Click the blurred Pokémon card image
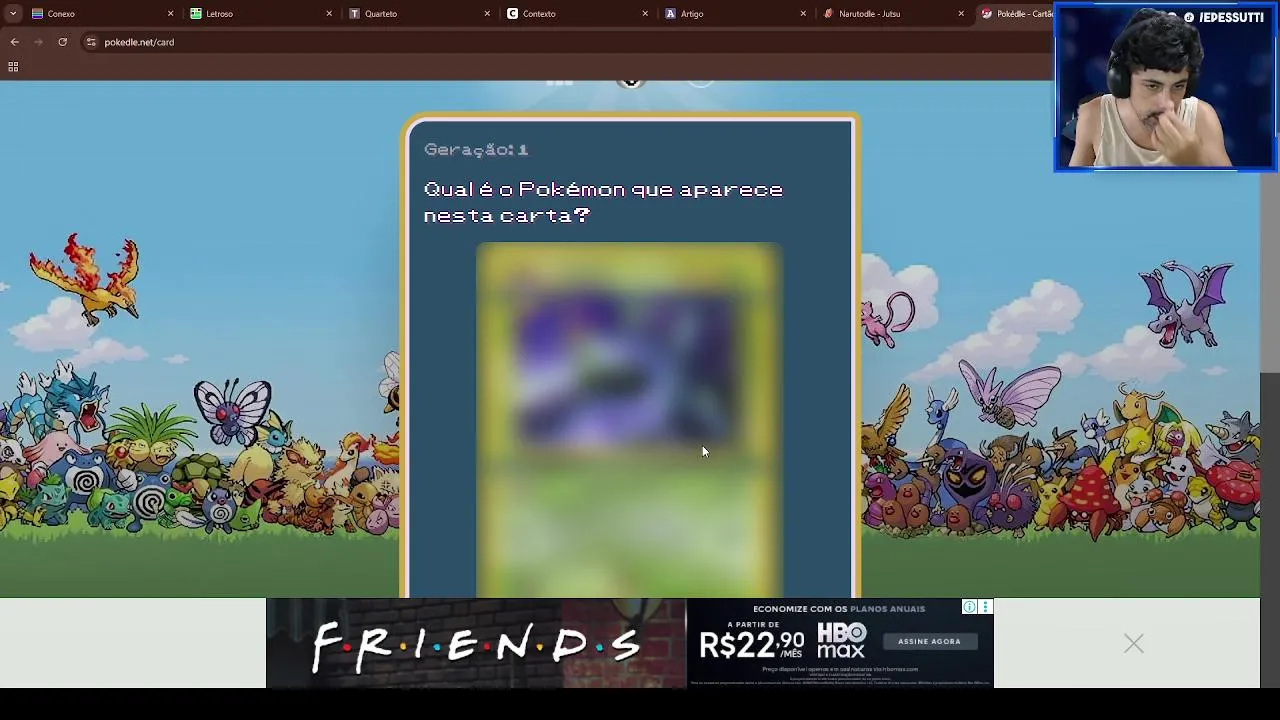1280x720 pixels. point(628,420)
